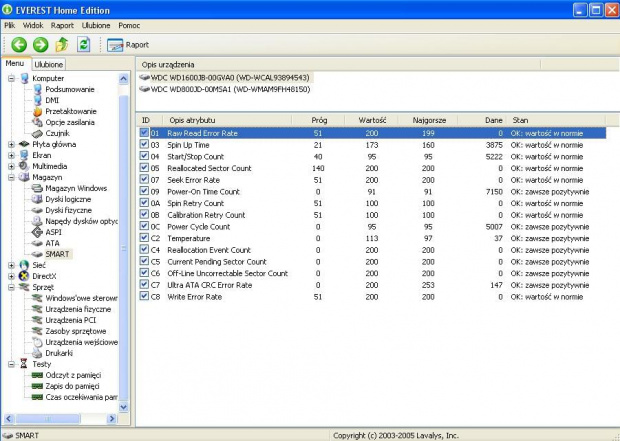Select the Multimedia tree item
620x441 pixels.
pyautogui.click(x=49, y=166)
